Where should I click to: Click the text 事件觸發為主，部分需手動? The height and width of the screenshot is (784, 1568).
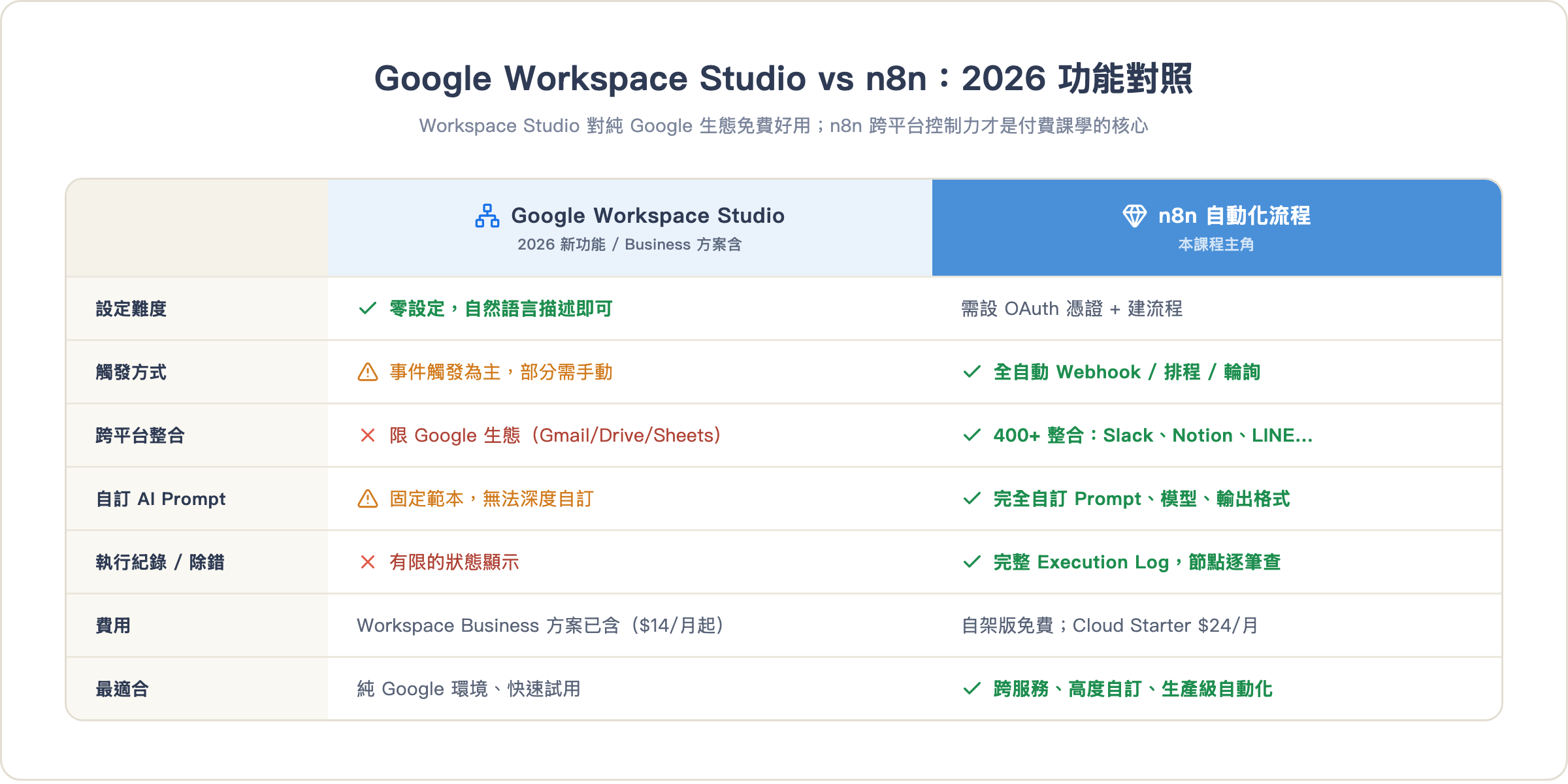501,372
